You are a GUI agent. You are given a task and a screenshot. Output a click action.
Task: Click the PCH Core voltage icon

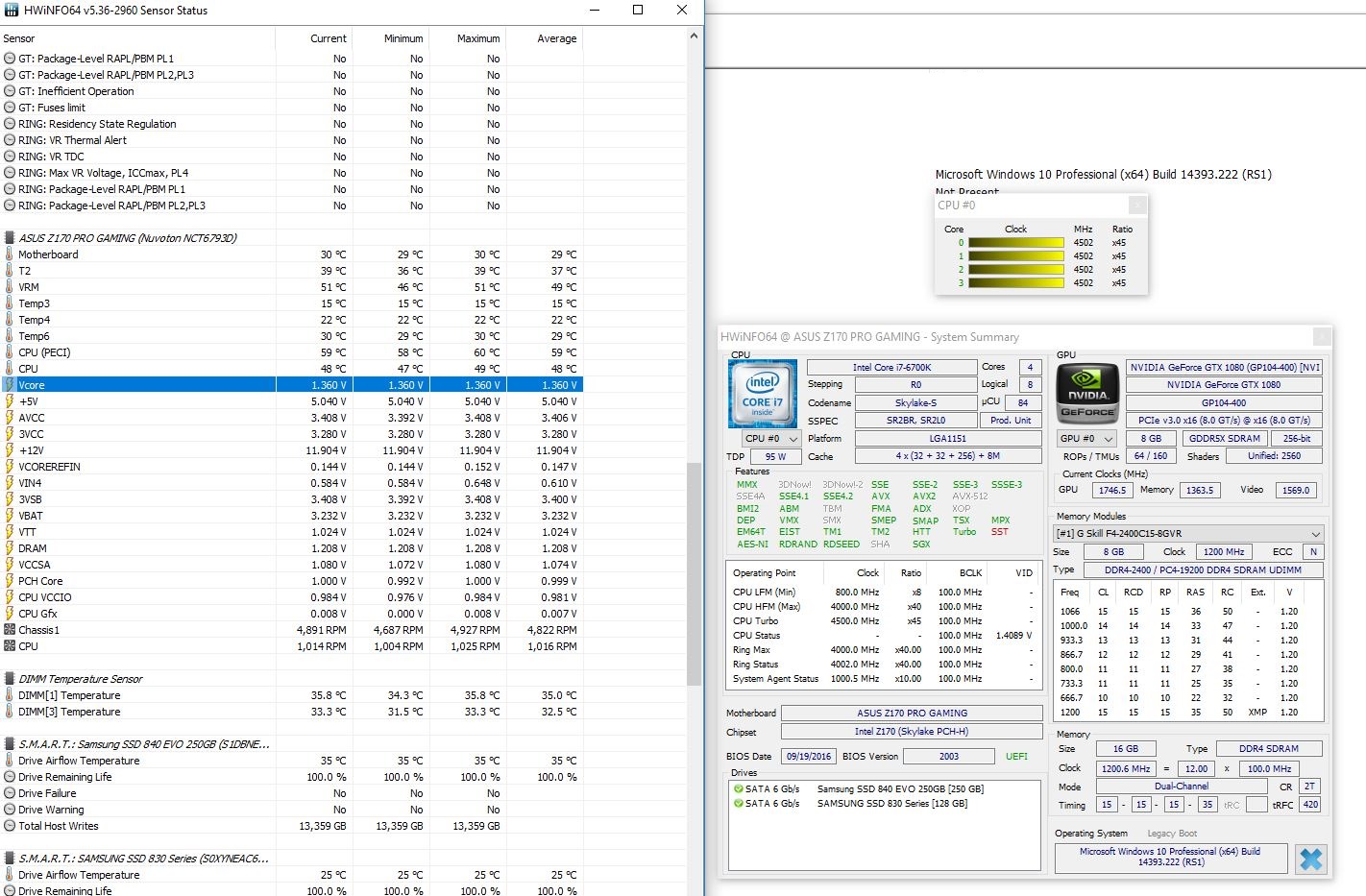point(10,581)
